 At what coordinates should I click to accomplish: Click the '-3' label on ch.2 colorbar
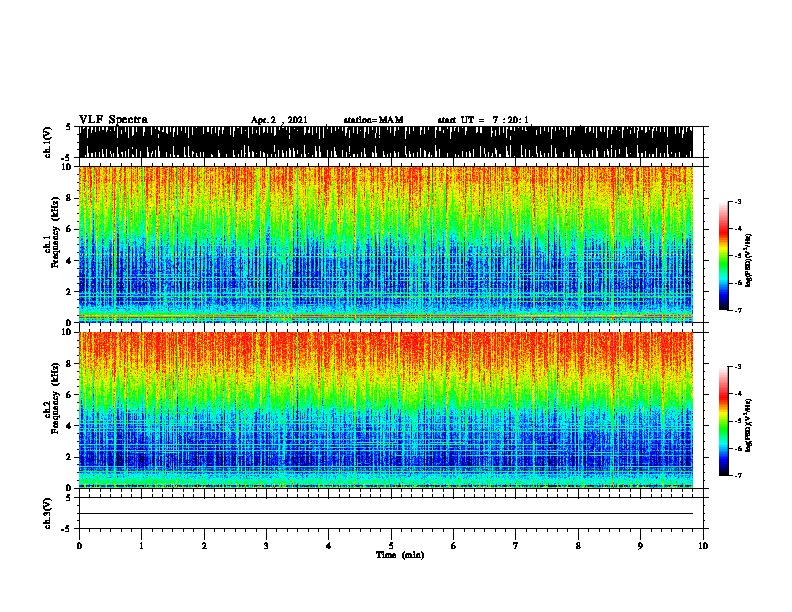click(737, 367)
